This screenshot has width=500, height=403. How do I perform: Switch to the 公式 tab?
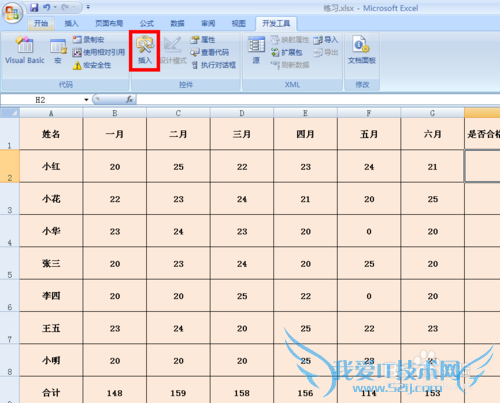click(147, 23)
